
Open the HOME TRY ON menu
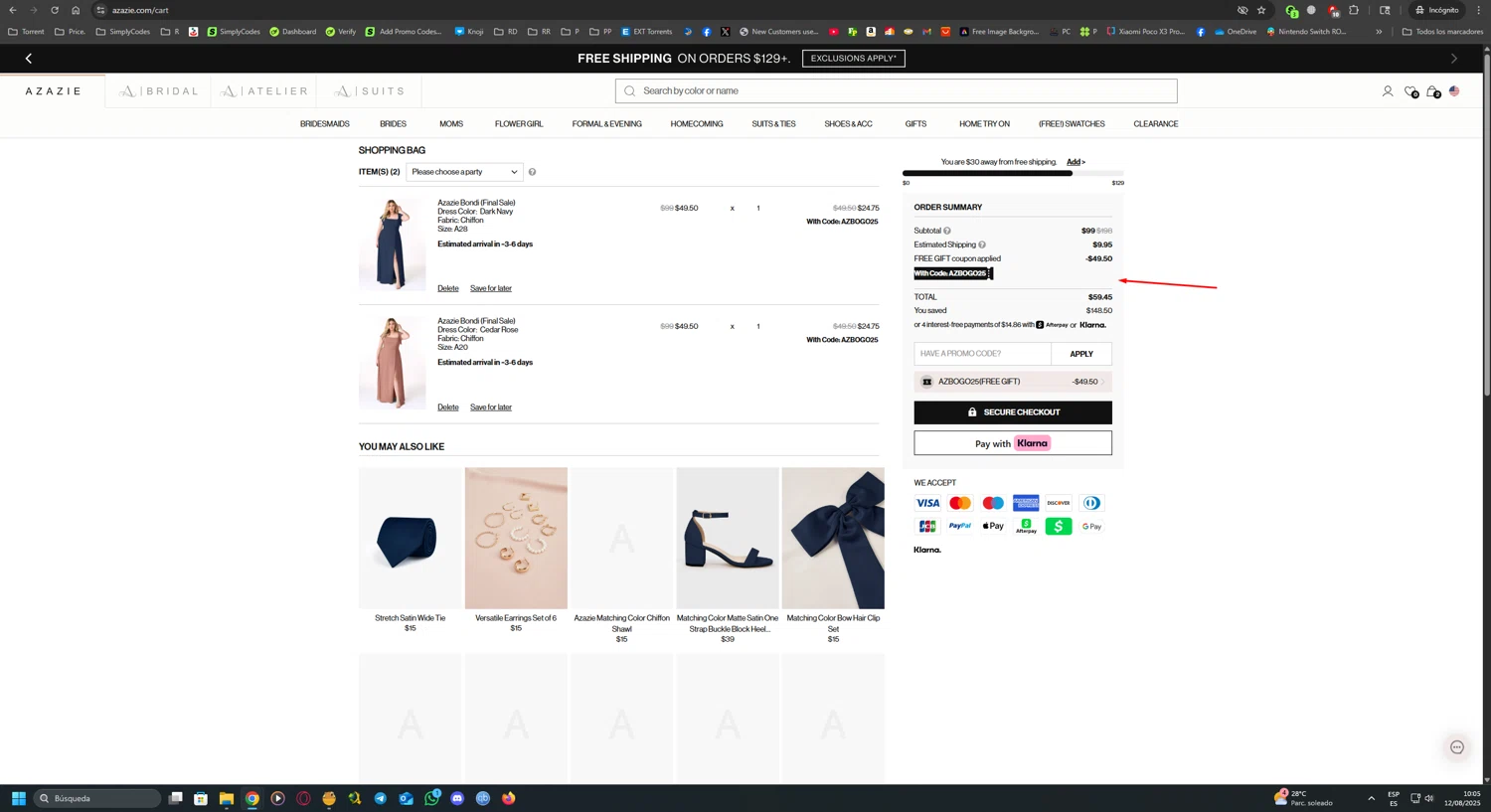(x=984, y=124)
